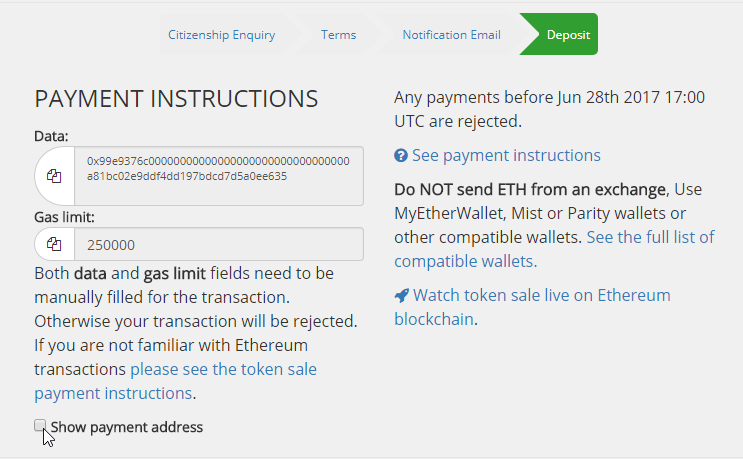Click the Show payment address label
Image resolution: width=743 pixels, height=459 pixels.
click(x=127, y=427)
